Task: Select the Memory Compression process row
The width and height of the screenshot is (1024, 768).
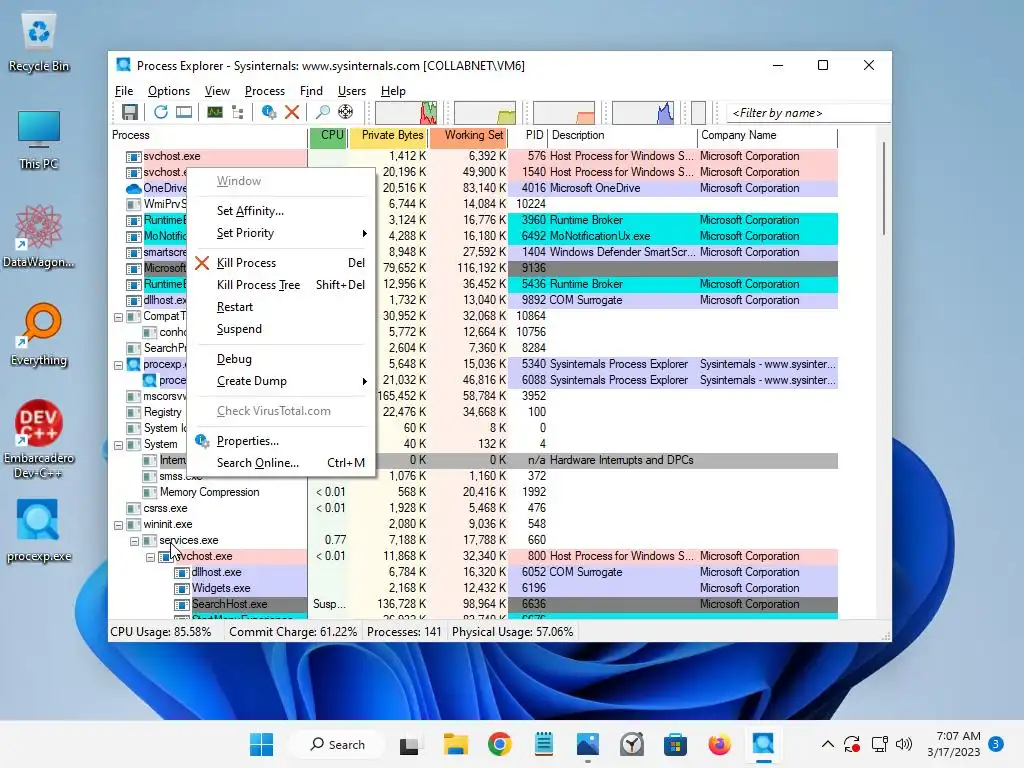Action: (x=473, y=492)
